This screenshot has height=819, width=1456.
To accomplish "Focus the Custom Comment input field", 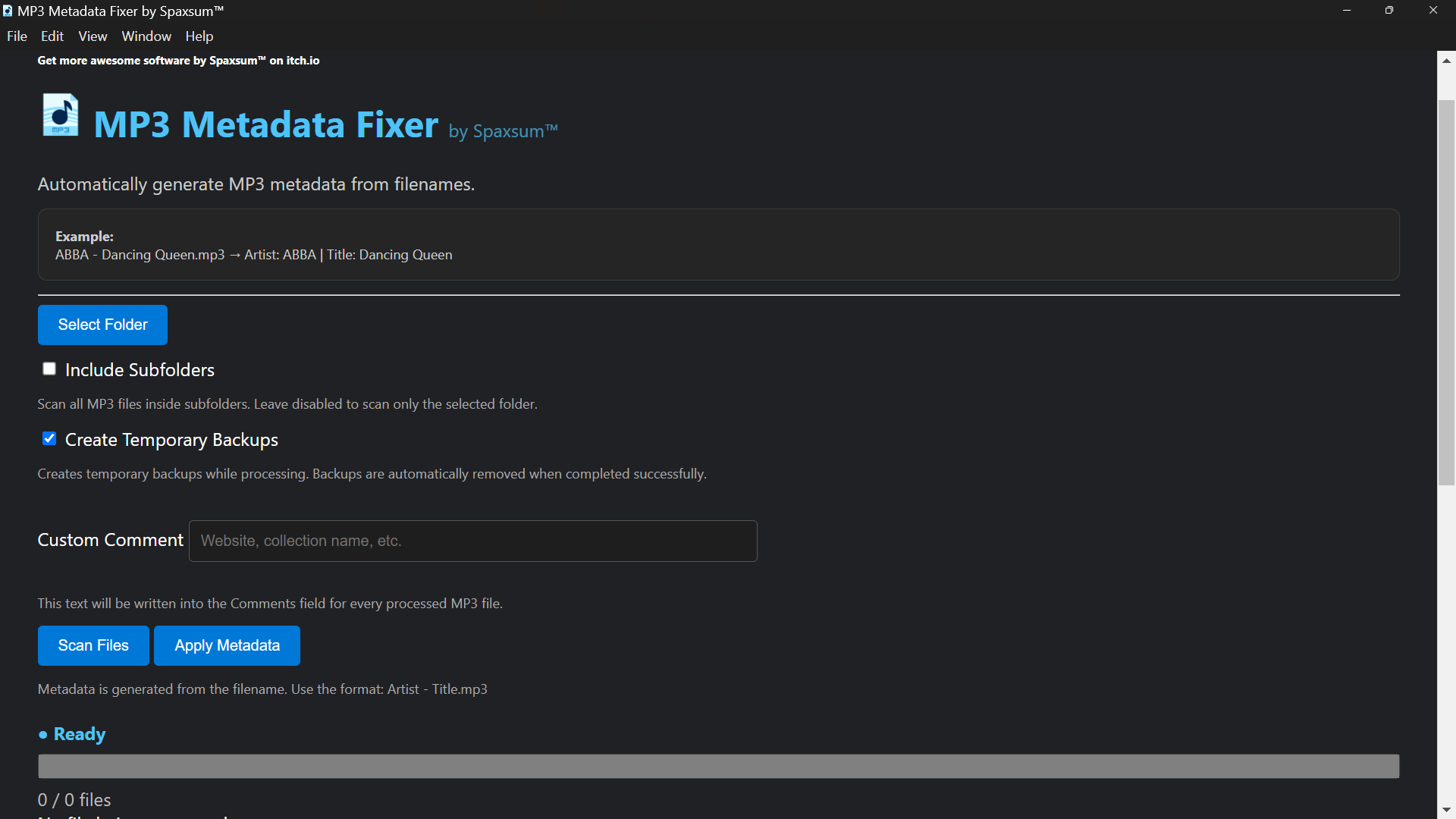I will click(x=472, y=541).
